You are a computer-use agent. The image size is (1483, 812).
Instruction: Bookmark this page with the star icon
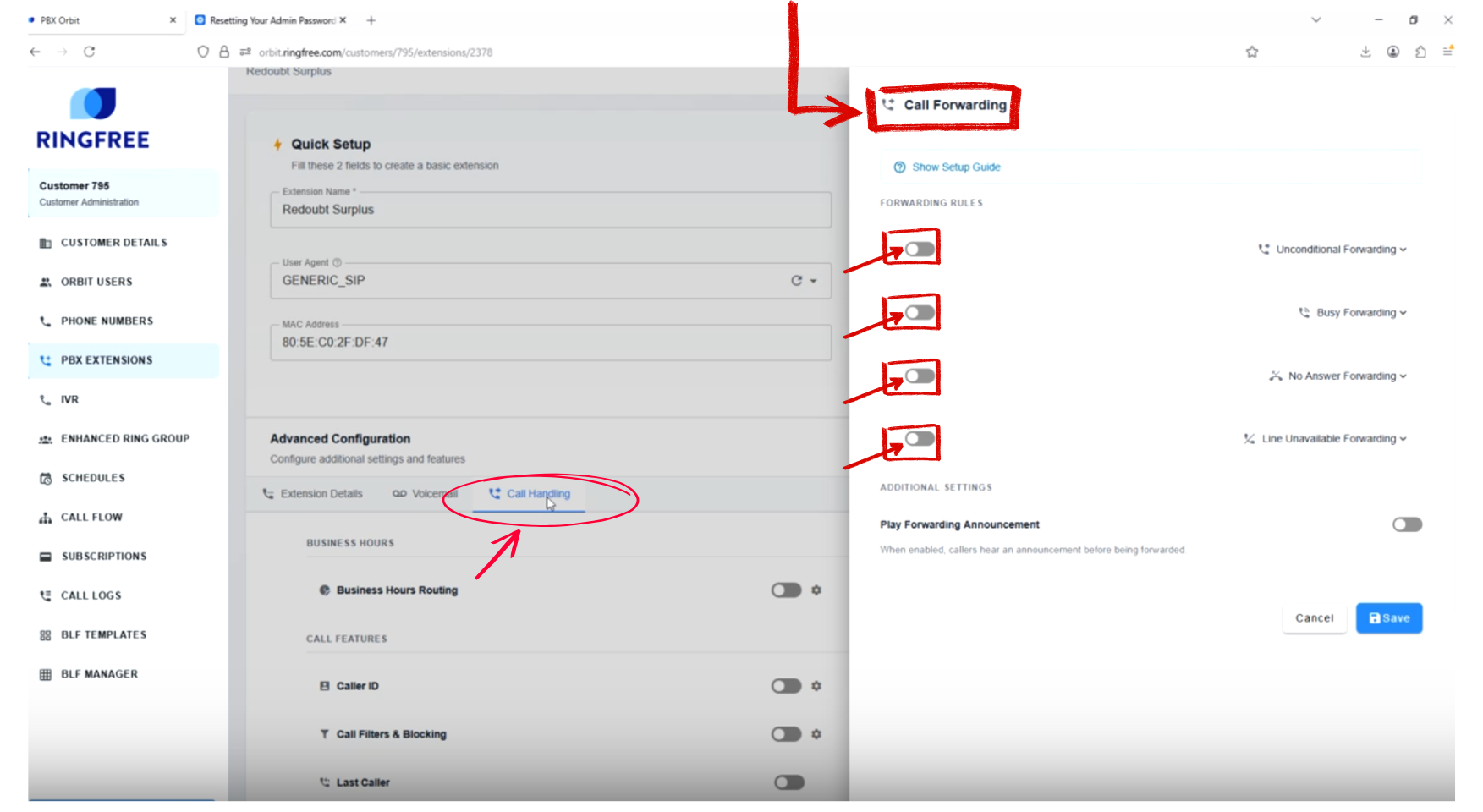pos(1251,52)
